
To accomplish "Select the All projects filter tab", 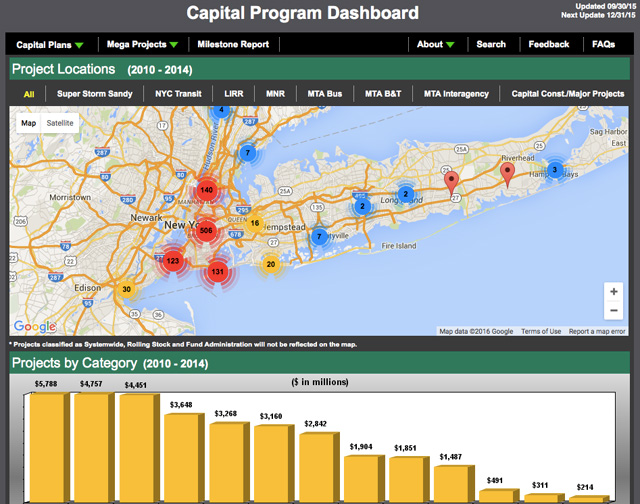I will tap(29, 94).
